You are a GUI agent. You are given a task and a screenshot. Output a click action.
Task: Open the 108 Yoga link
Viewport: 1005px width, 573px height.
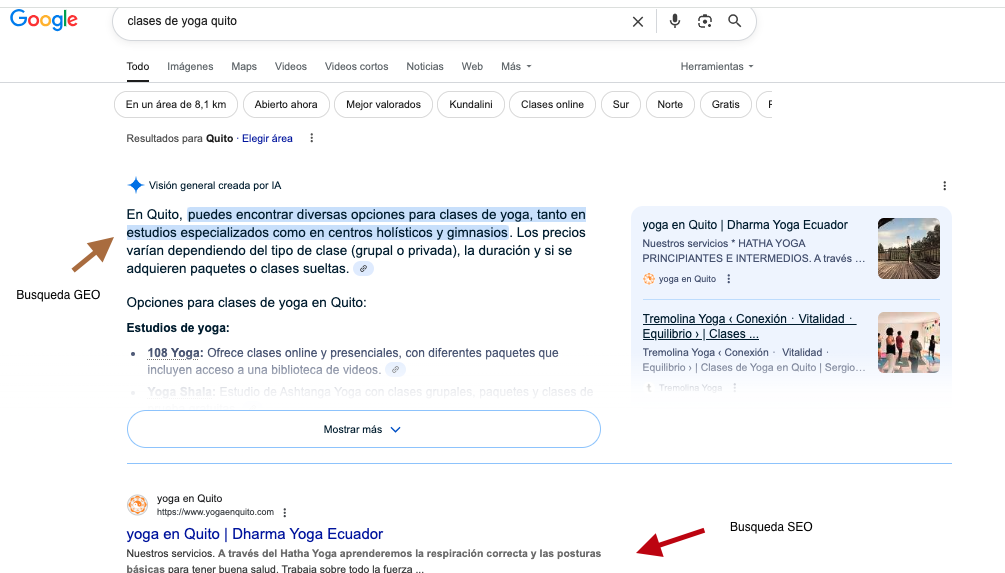coord(173,353)
